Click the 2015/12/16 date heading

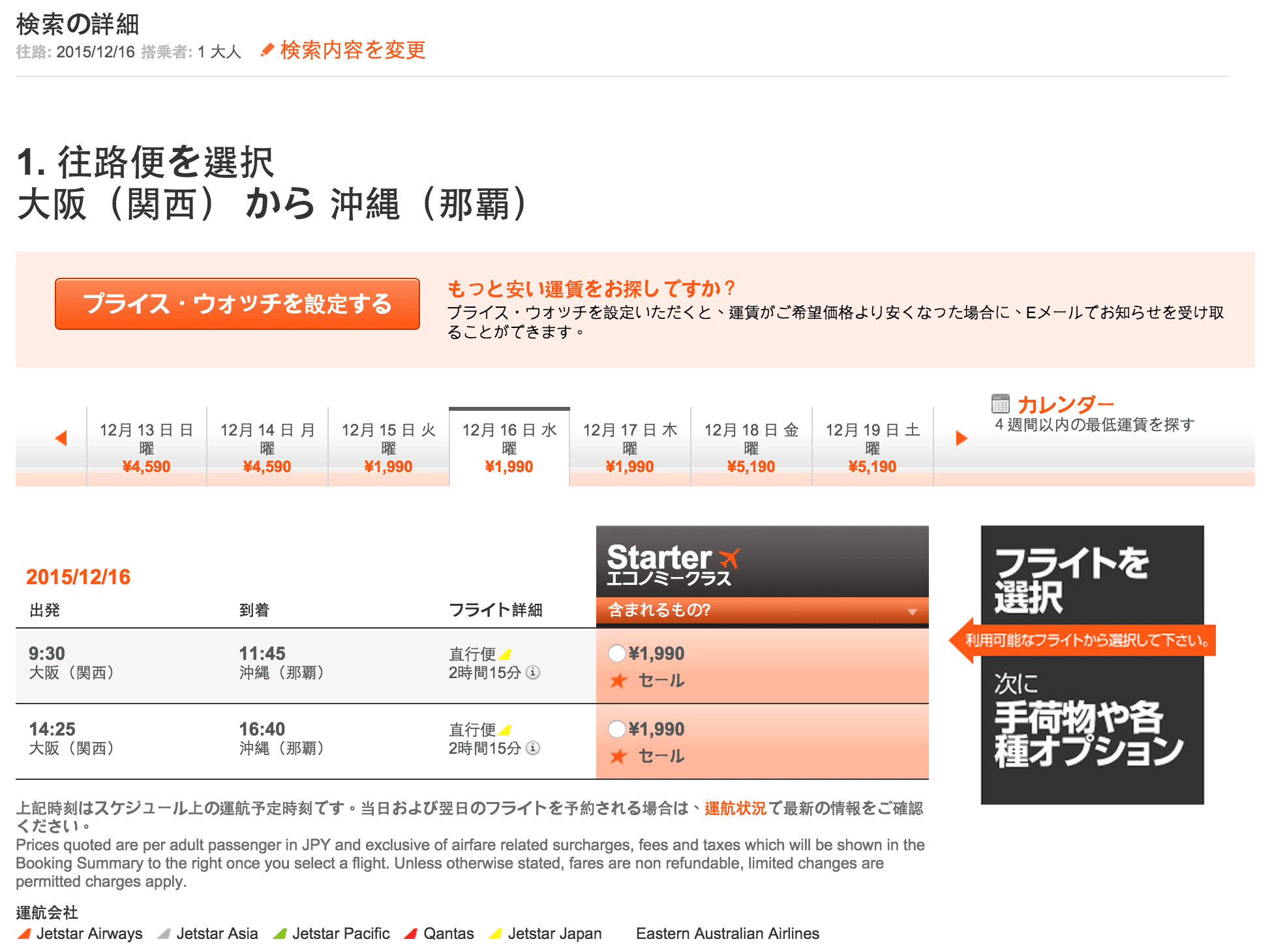pos(78,577)
